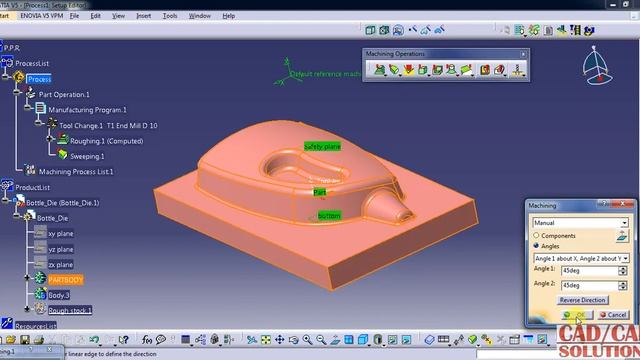
Task: Select Sweeping.1 in the tree
Action: [87, 156]
